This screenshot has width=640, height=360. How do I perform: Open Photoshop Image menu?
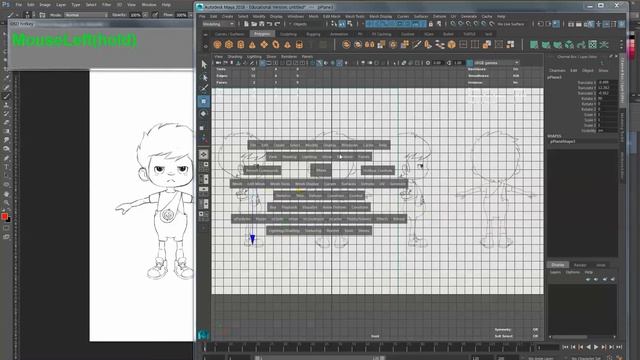point(45,5)
